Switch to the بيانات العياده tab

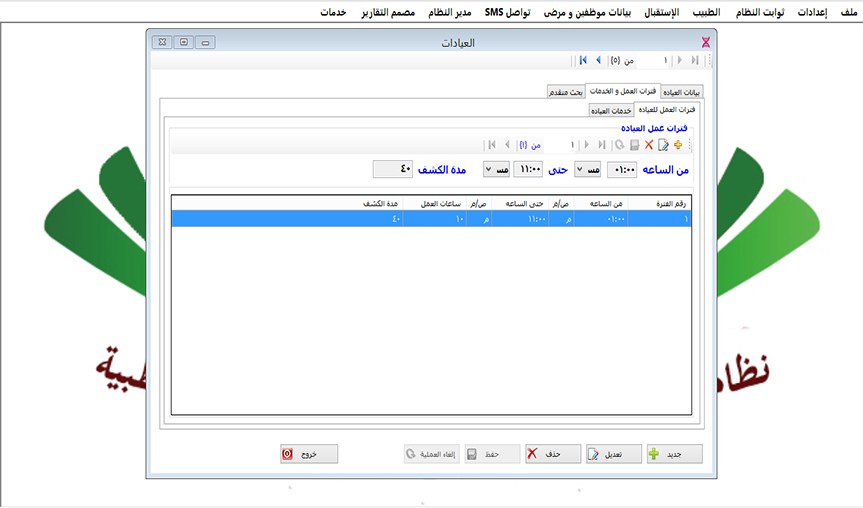pos(683,92)
